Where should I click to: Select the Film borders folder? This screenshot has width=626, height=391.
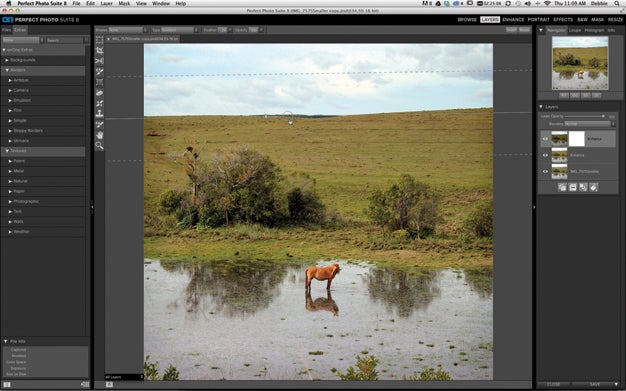pos(18,110)
